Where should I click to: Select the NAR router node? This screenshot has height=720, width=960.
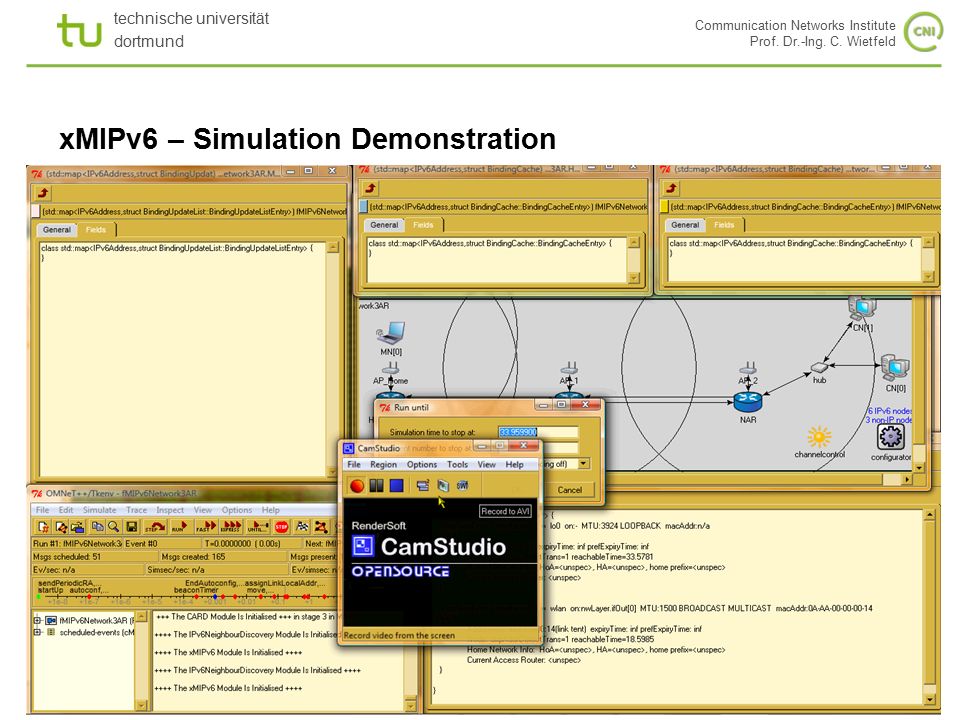[748, 402]
